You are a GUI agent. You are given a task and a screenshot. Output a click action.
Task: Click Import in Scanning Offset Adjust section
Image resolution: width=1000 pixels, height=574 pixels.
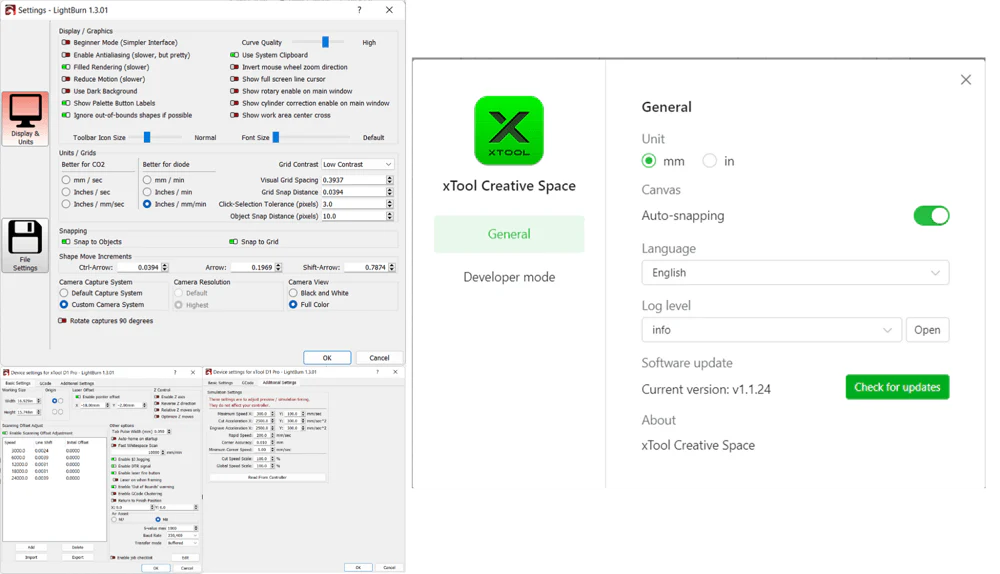click(x=31, y=557)
